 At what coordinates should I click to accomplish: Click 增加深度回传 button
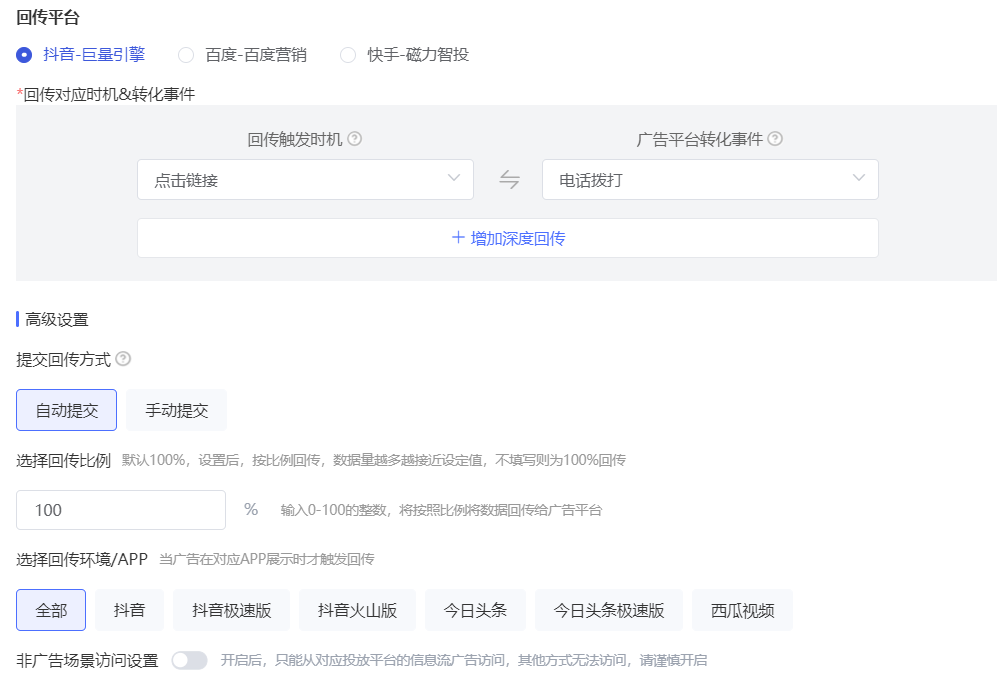click(508, 238)
